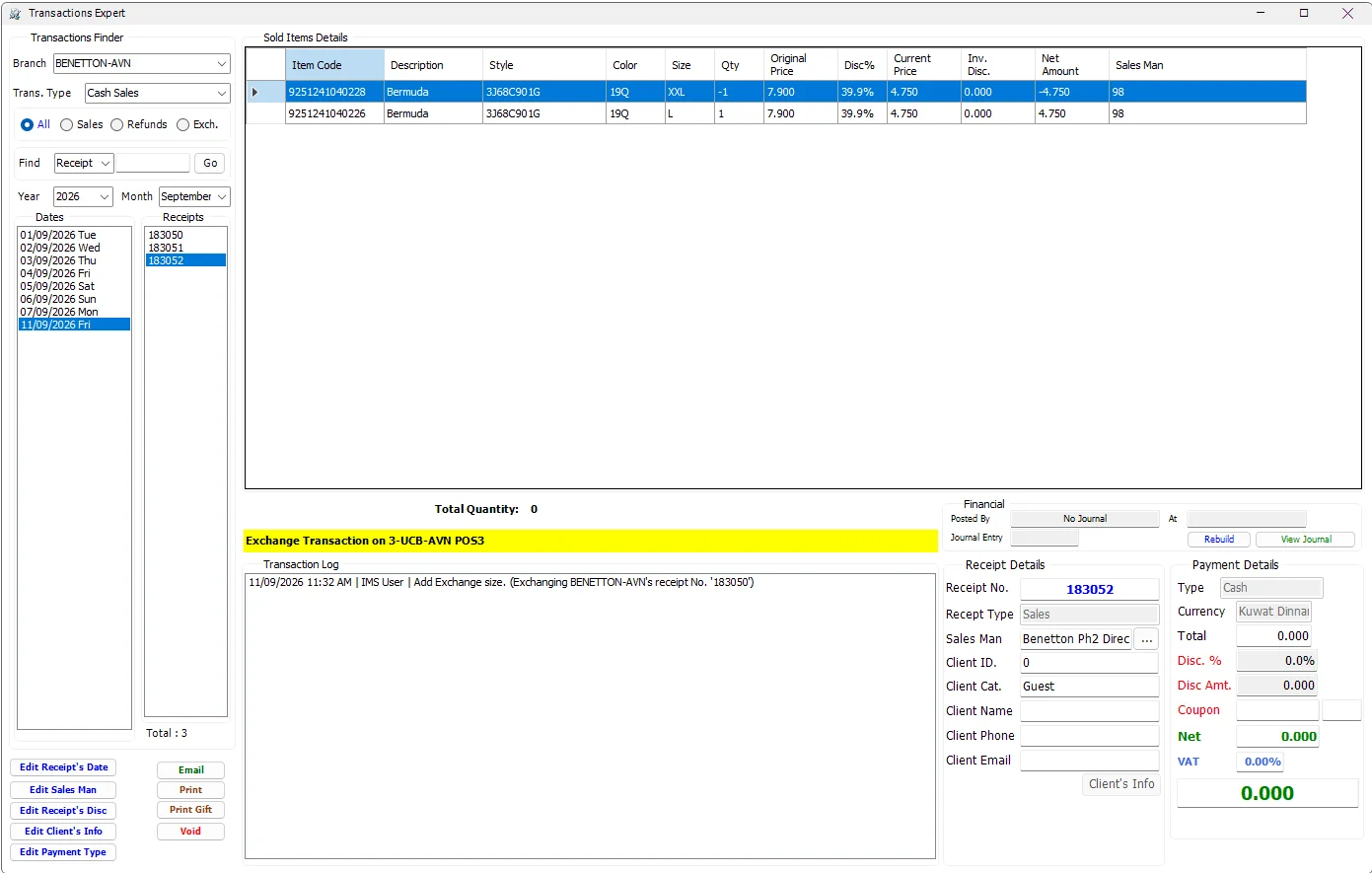Click the Edit Receipt's Date button
1372x873 pixels.
point(63,767)
